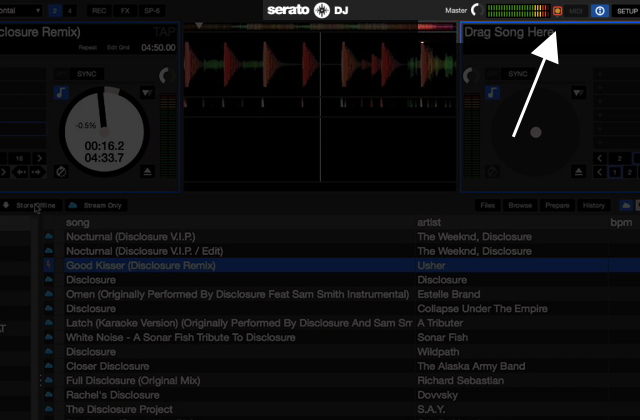Toggle the MIDI assign button
640x420 pixels.
click(x=576, y=11)
